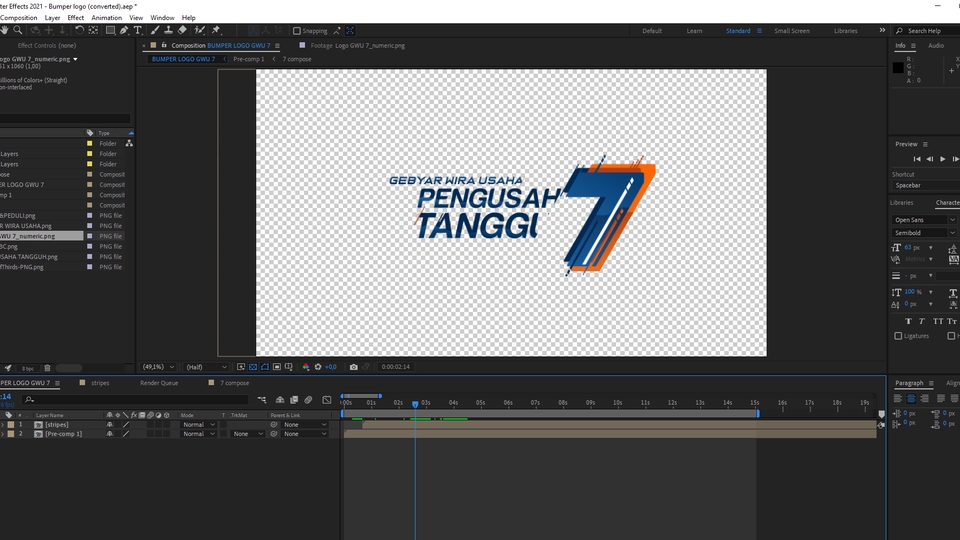The image size is (960, 540).
Task: Play the preview
Action: click(x=943, y=159)
